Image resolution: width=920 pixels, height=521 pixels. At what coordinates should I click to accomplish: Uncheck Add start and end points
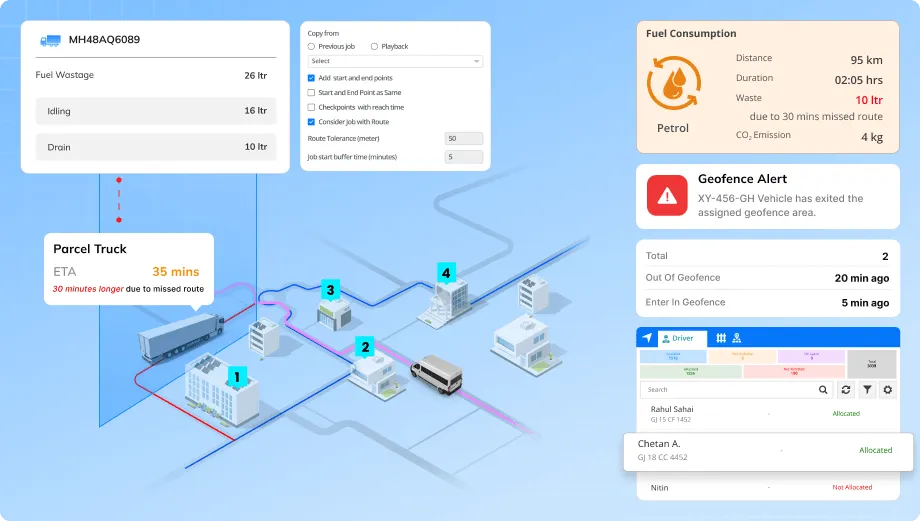[311, 78]
